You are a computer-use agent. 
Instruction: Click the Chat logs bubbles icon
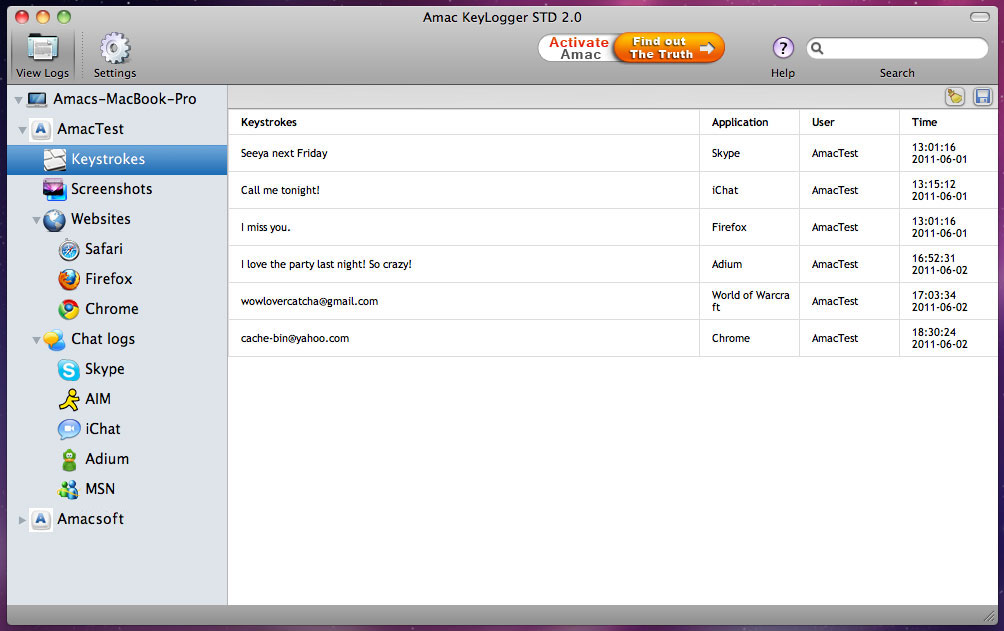pos(54,340)
